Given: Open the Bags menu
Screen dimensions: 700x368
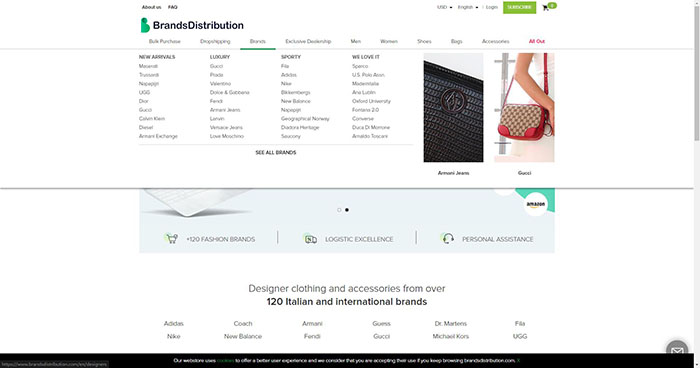Looking at the screenshot, I should tap(457, 41).
